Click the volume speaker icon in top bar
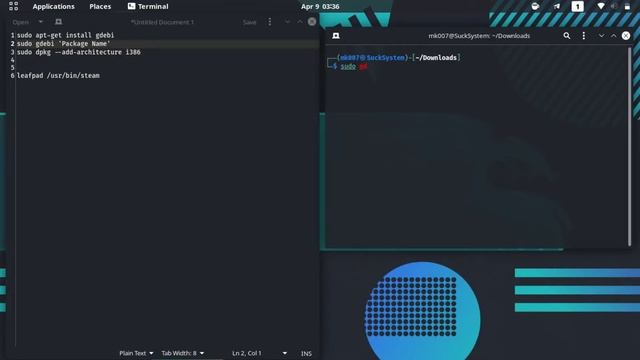Image resolution: width=640 pixels, height=360 pixels. 614,6
